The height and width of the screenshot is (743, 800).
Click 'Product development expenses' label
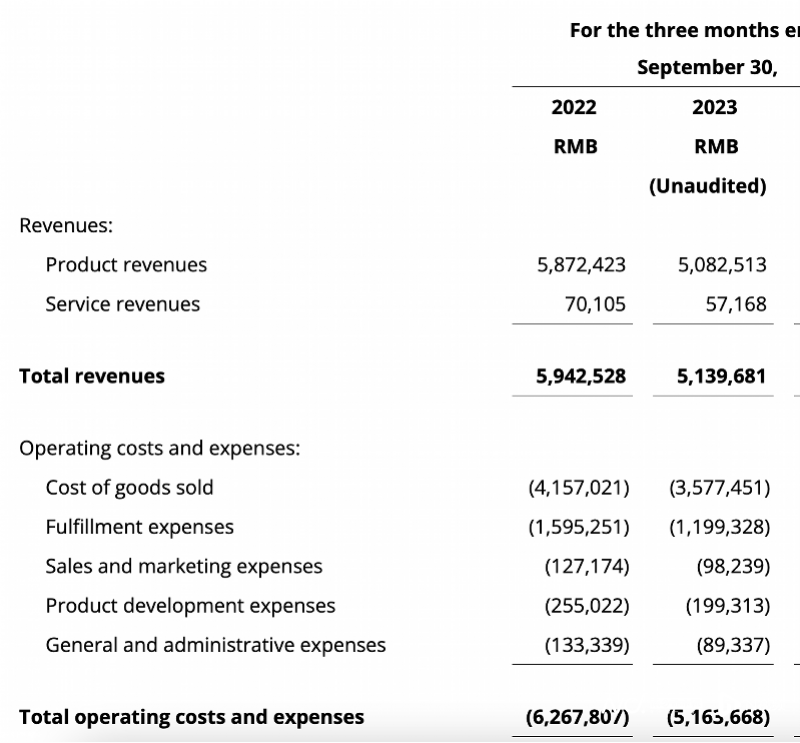pos(190,605)
